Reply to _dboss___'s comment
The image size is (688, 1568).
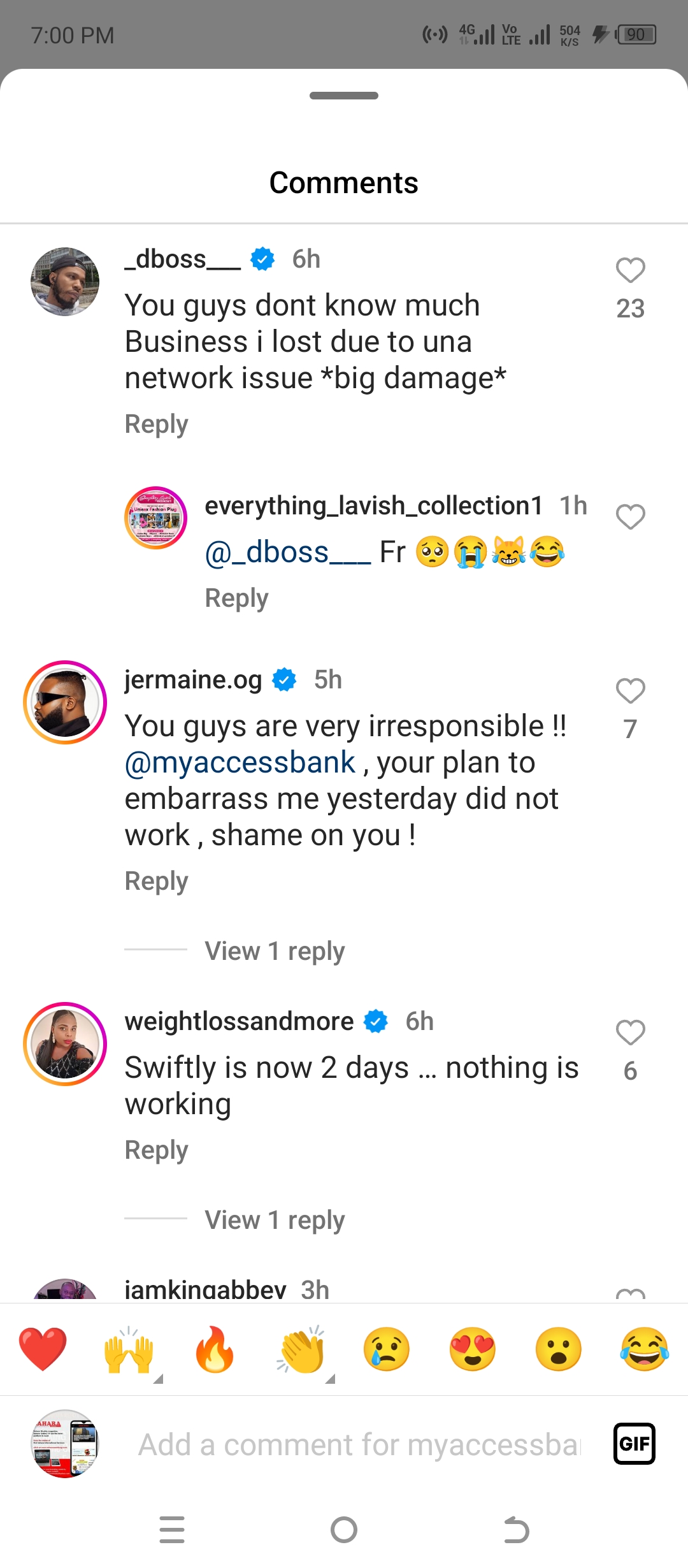[x=157, y=425]
